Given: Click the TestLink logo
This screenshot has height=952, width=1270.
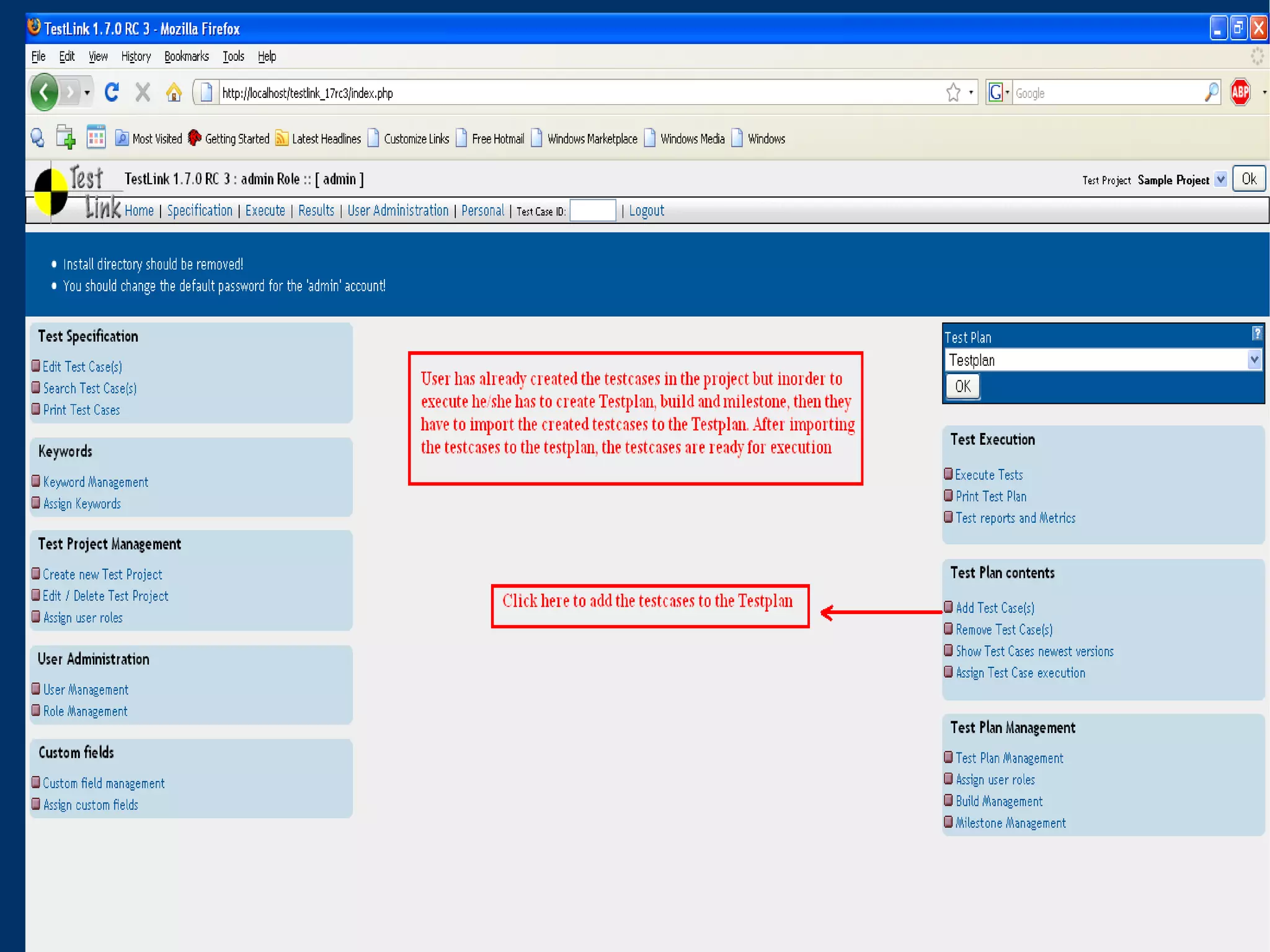Looking at the screenshot, I should click(78, 192).
